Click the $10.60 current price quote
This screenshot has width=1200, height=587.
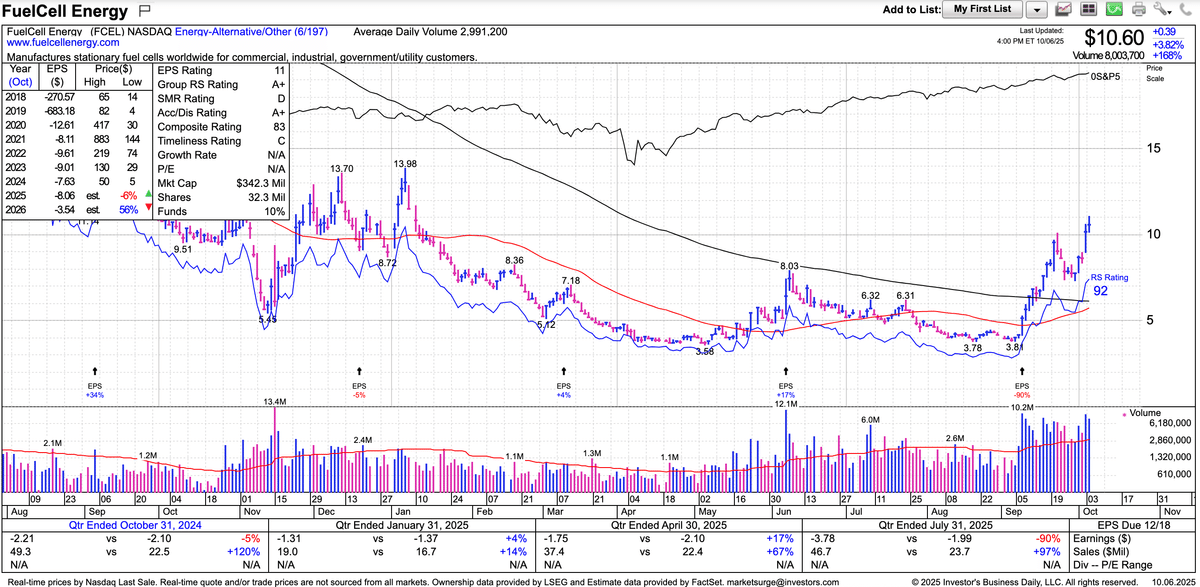point(1115,39)
